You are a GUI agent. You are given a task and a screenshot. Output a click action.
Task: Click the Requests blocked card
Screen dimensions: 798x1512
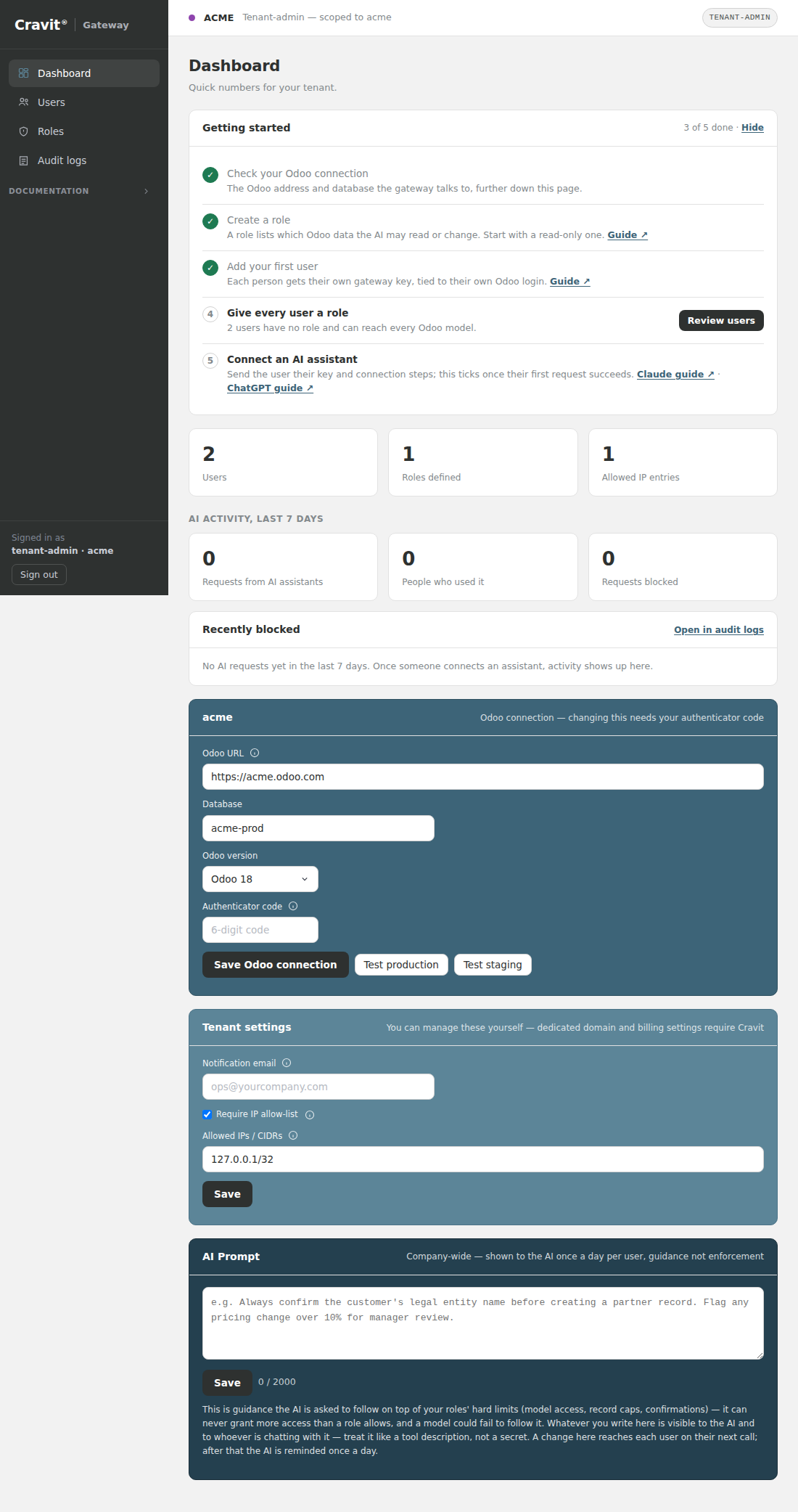[x=683, y=567]
